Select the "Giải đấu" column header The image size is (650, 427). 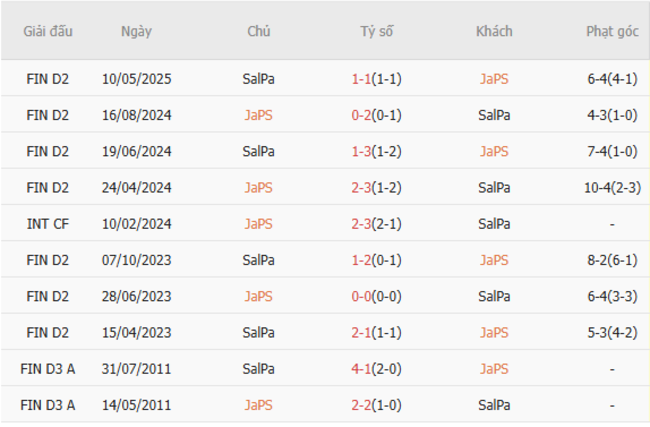pos(48,31)
